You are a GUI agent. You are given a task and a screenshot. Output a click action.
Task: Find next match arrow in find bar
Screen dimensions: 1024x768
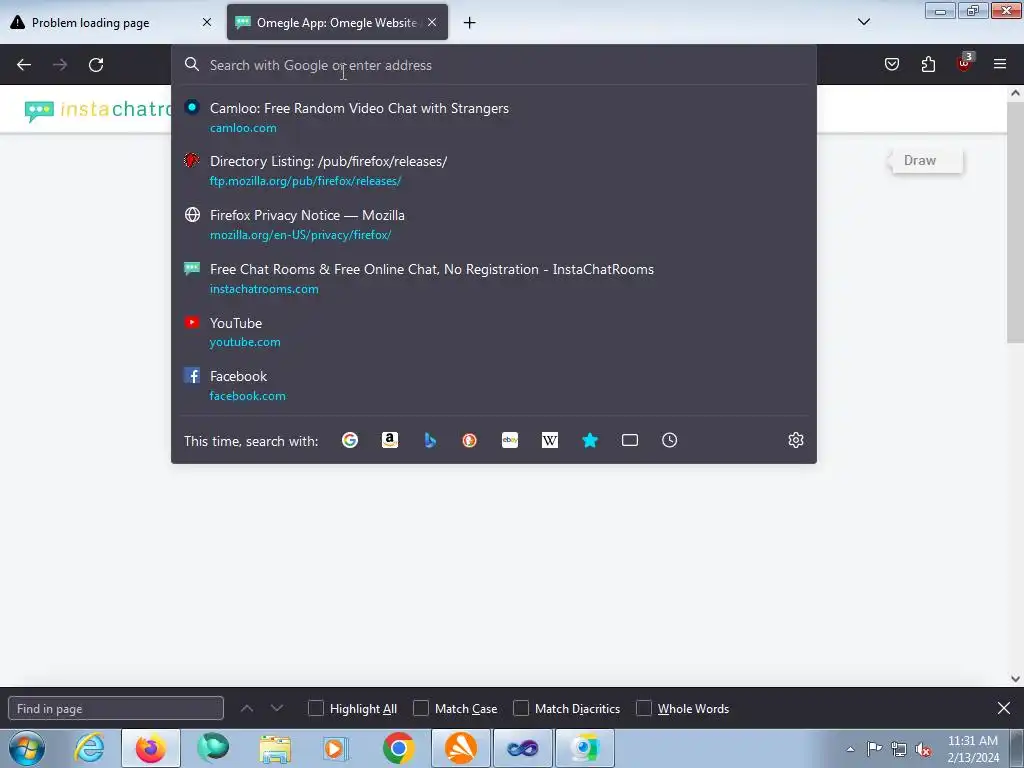[277, 708]
